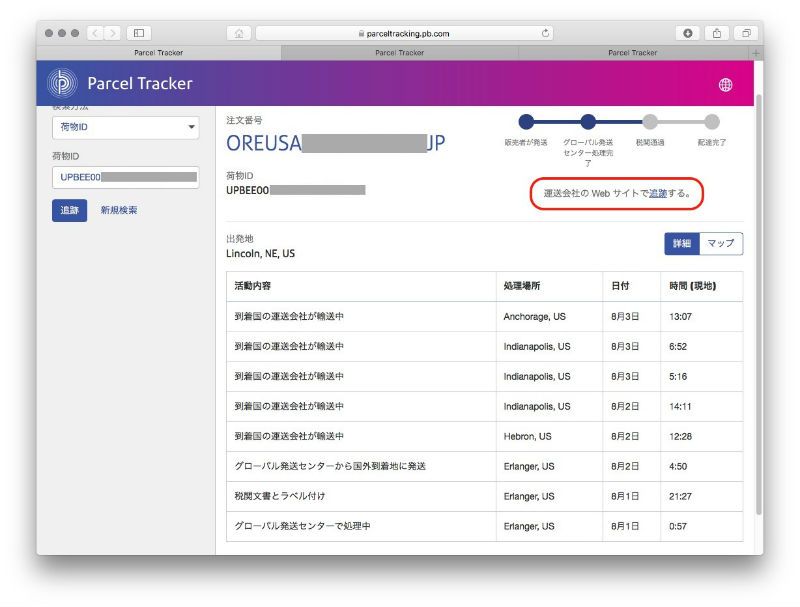This screenshot has height=607, width=800.
Task: Click the Safari back arrow button
Action: tap(95, 33)
